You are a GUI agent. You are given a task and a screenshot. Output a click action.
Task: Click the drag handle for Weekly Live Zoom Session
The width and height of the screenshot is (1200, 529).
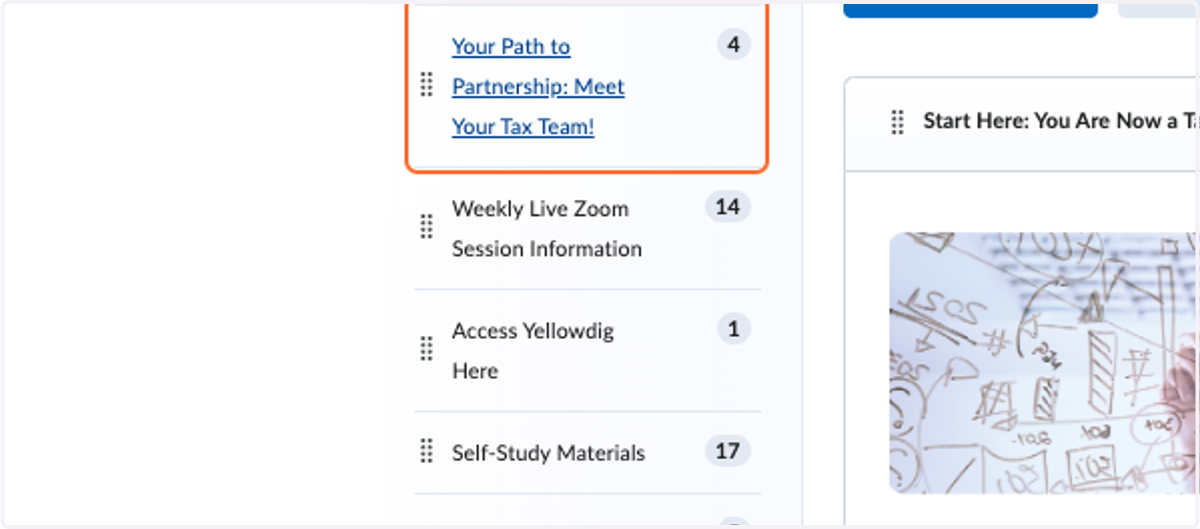[426, 227]
